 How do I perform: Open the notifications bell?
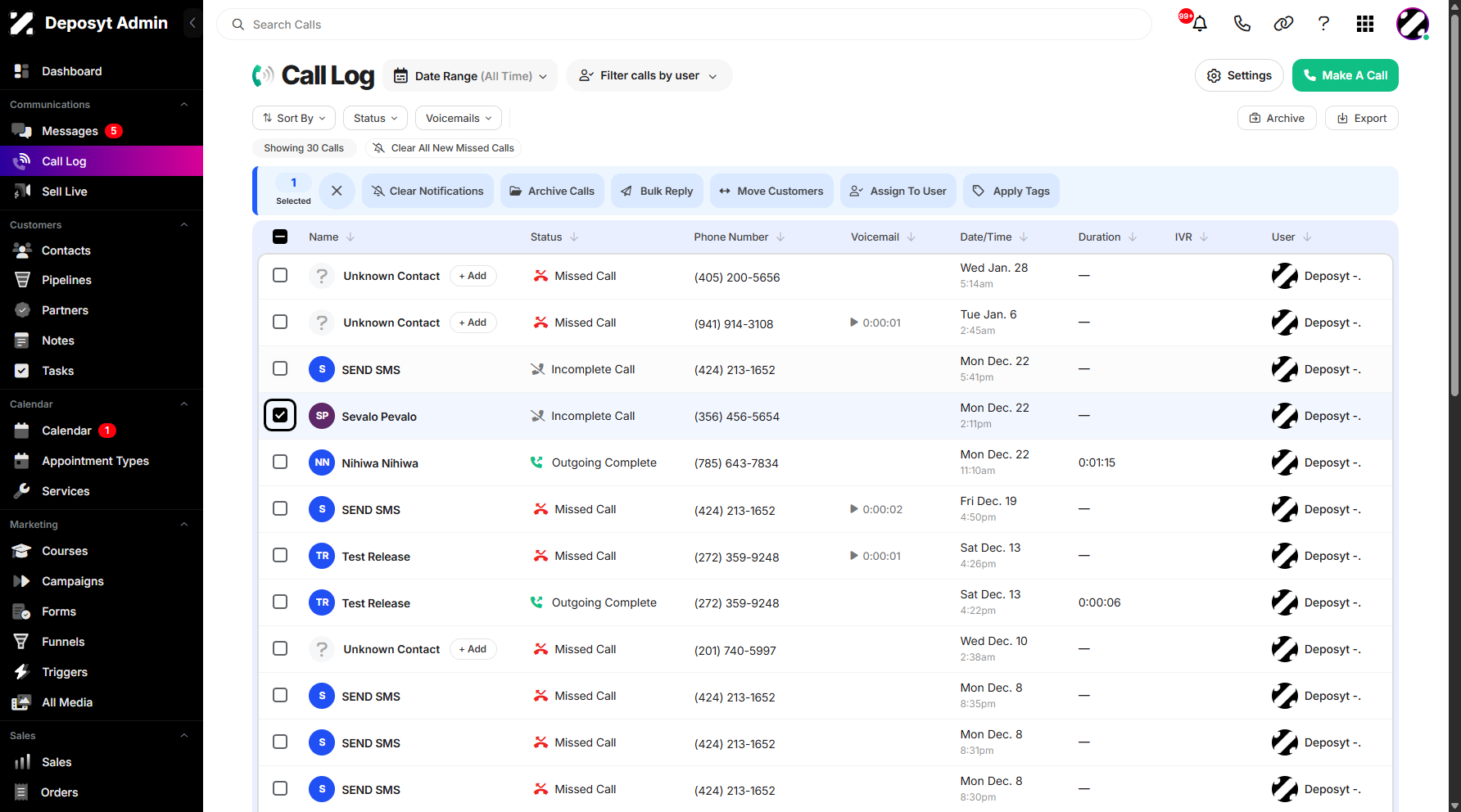(1200, 24)
